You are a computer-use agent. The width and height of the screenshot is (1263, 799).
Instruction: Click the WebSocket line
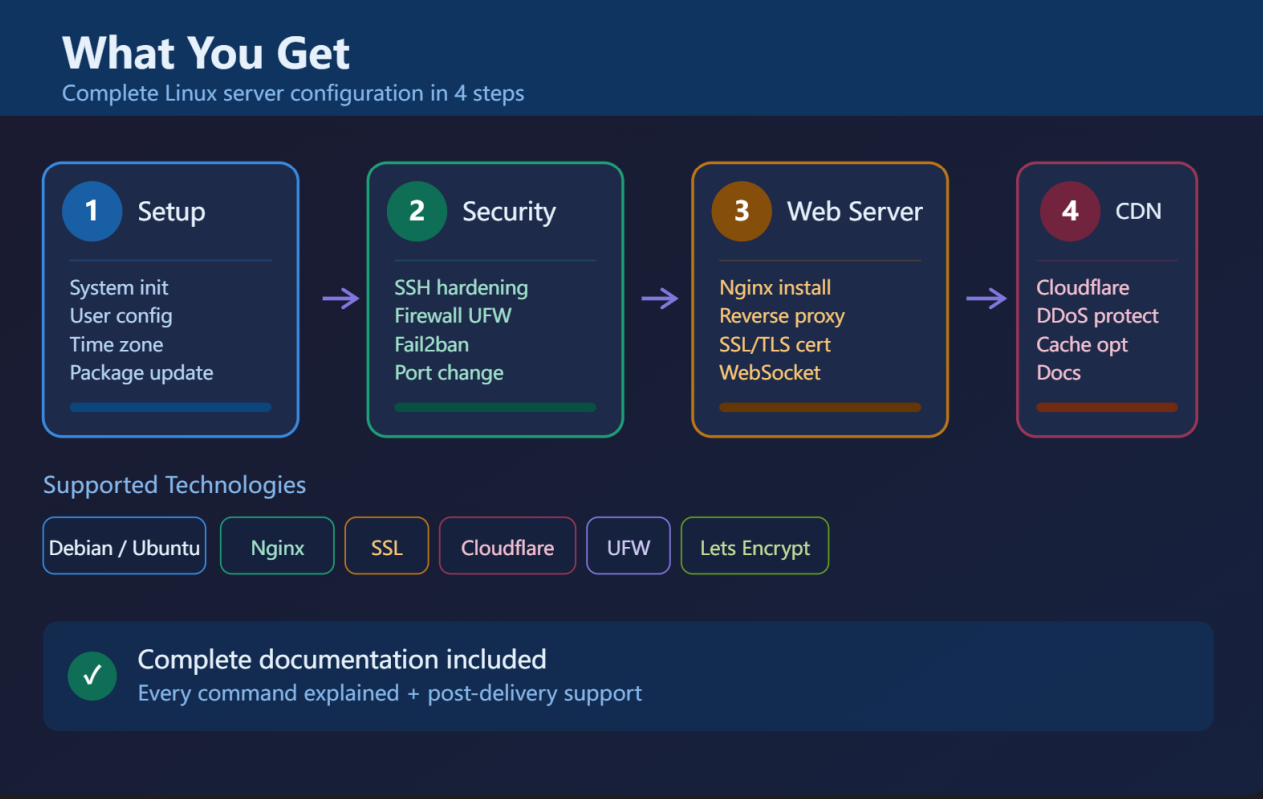(x=770, y=373)
